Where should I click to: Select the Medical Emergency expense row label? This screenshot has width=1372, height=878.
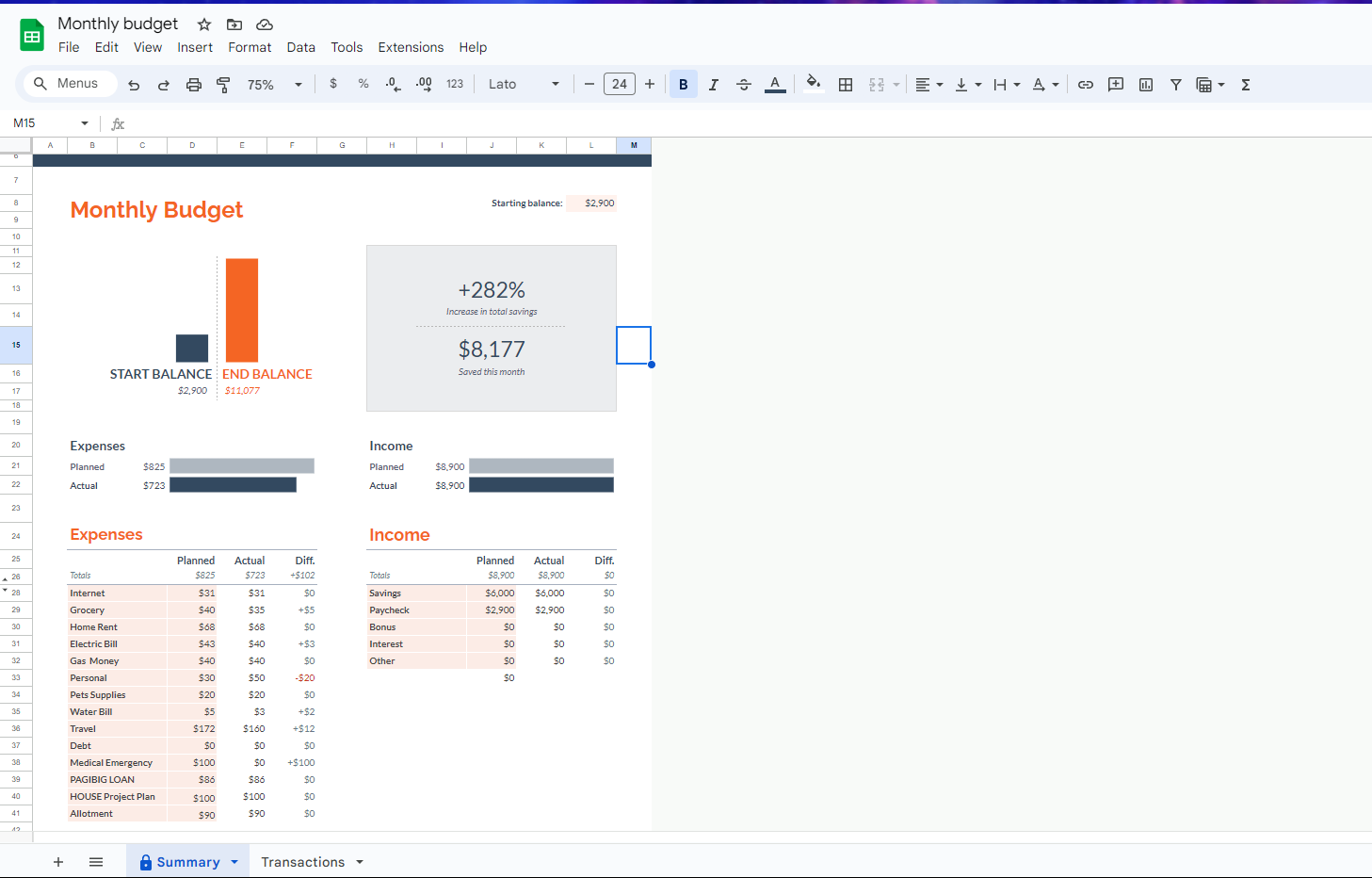(x=111, y=763)
